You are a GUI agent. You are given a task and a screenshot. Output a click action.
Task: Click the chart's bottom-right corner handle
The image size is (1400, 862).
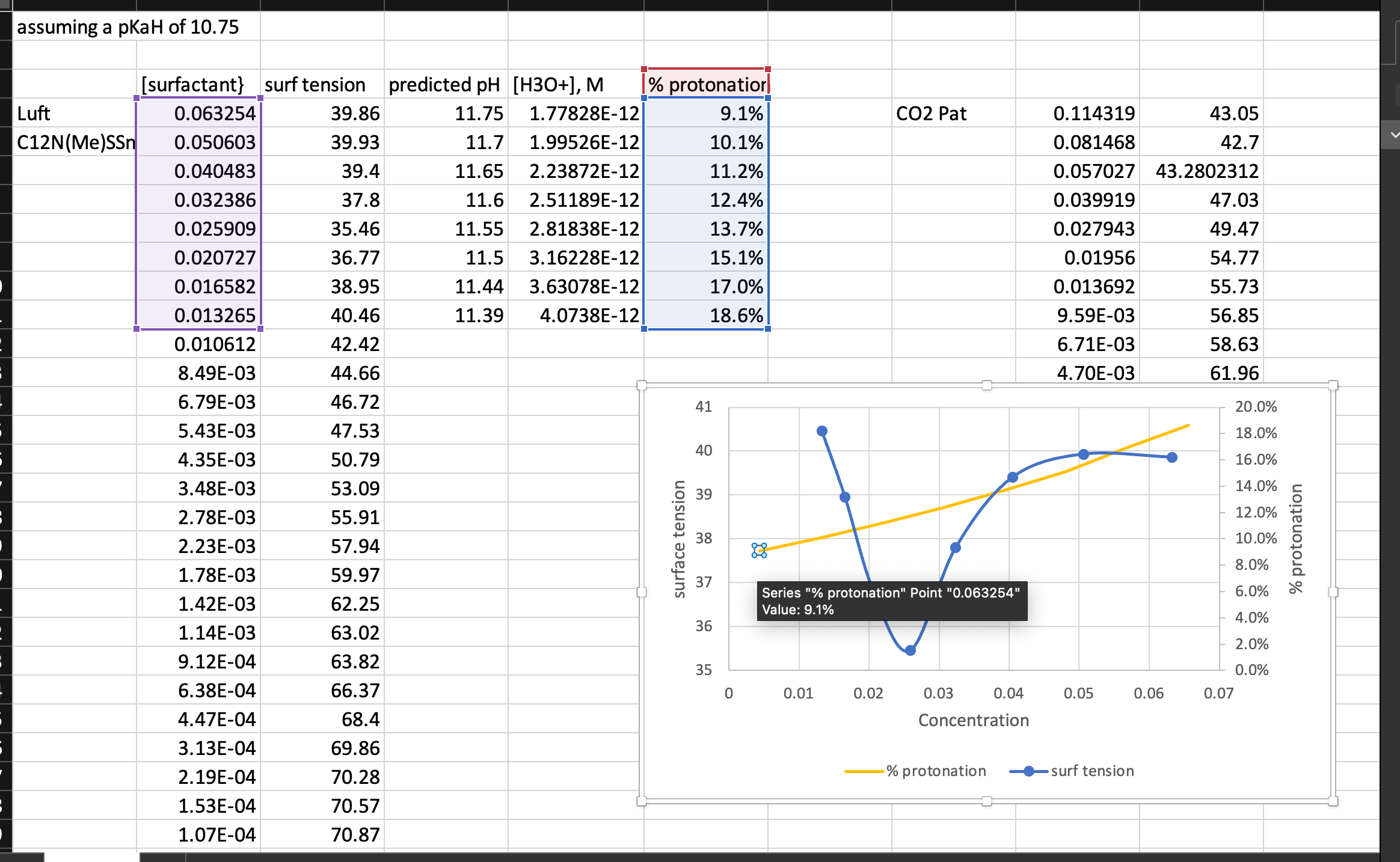tap(1333, 801)
